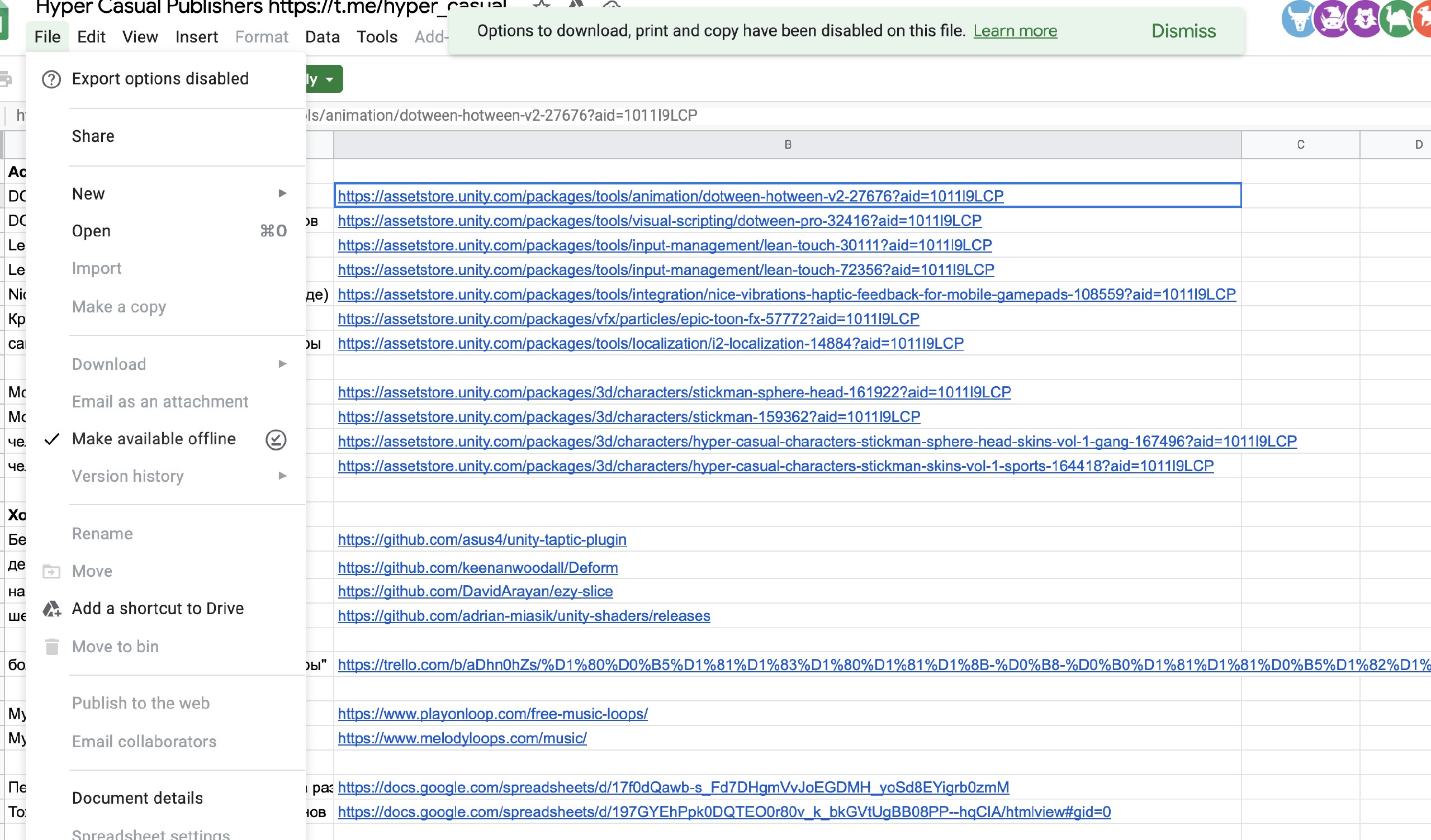Click the green camel anonymous user avatar
1431x840 pixels.
tap(1397, 20)
